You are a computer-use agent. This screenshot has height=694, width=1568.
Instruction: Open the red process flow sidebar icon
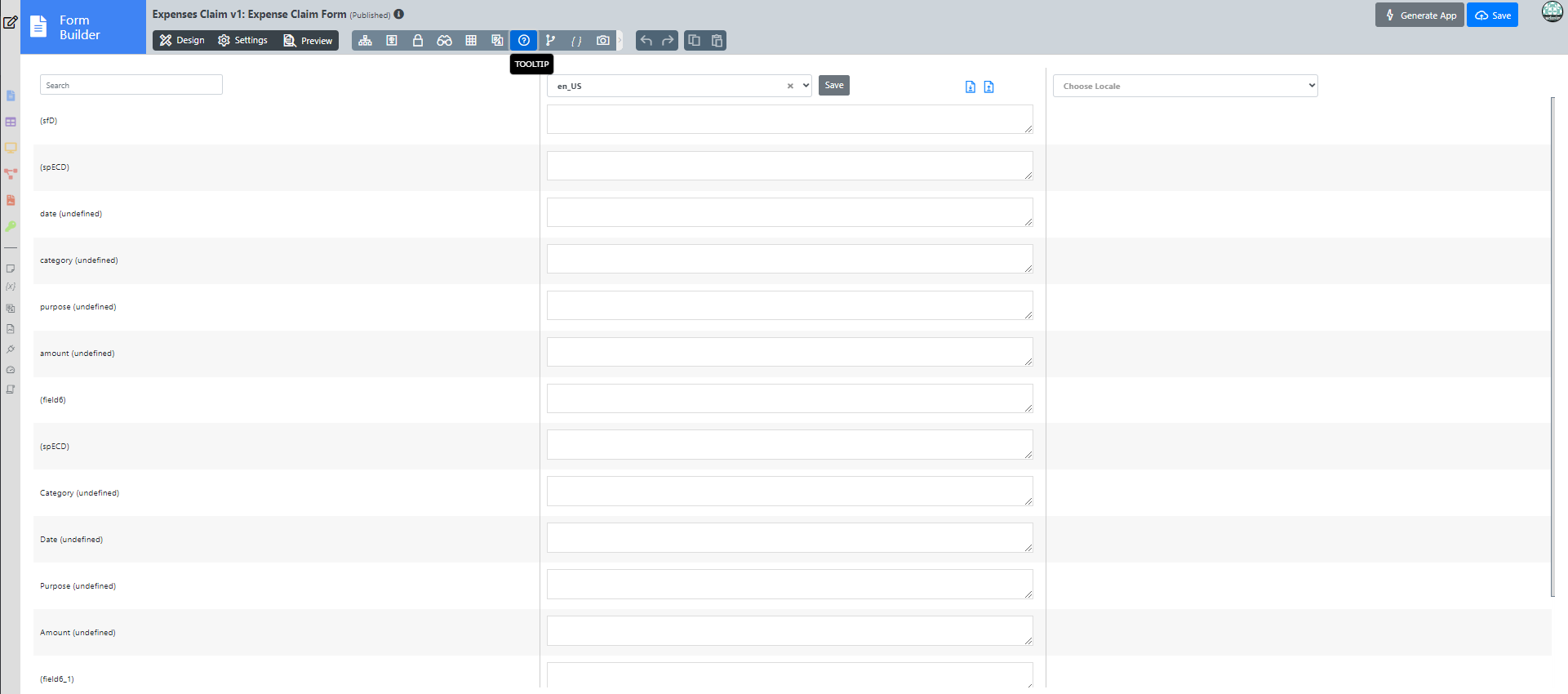coord(11,174)
